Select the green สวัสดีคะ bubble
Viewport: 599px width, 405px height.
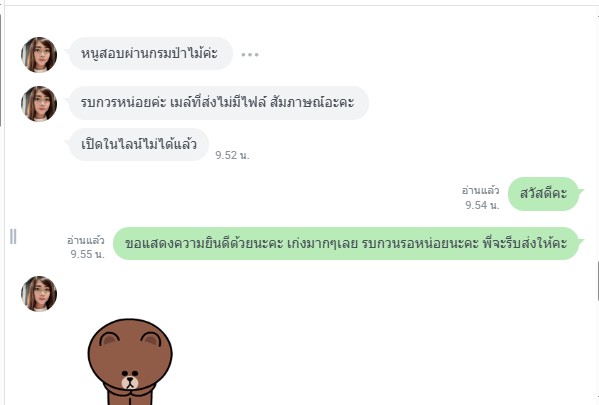544,194
